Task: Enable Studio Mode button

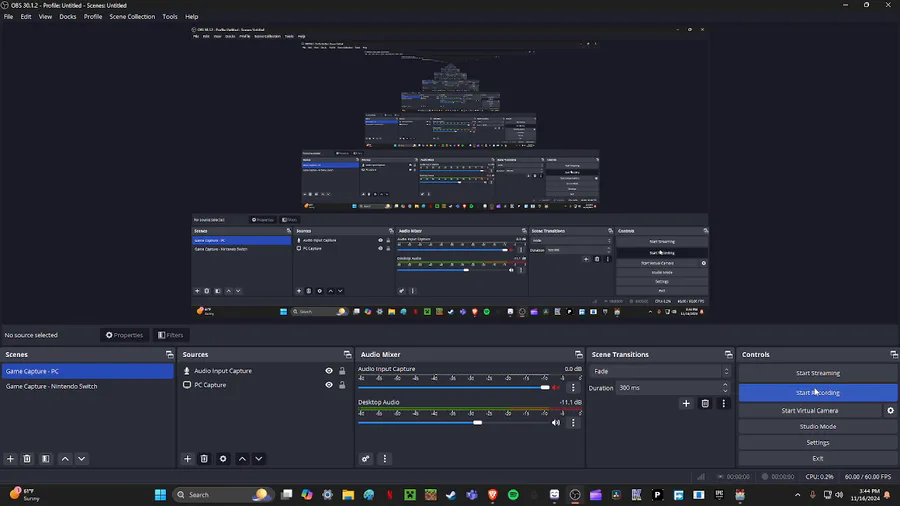Action: pyautogui.click(x=817, y=427)
